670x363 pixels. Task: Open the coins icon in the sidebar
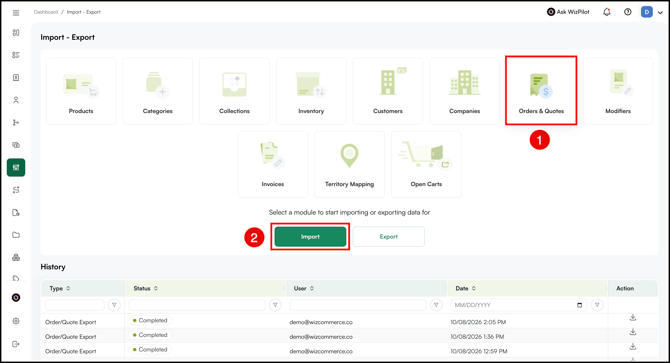point(16,145)
